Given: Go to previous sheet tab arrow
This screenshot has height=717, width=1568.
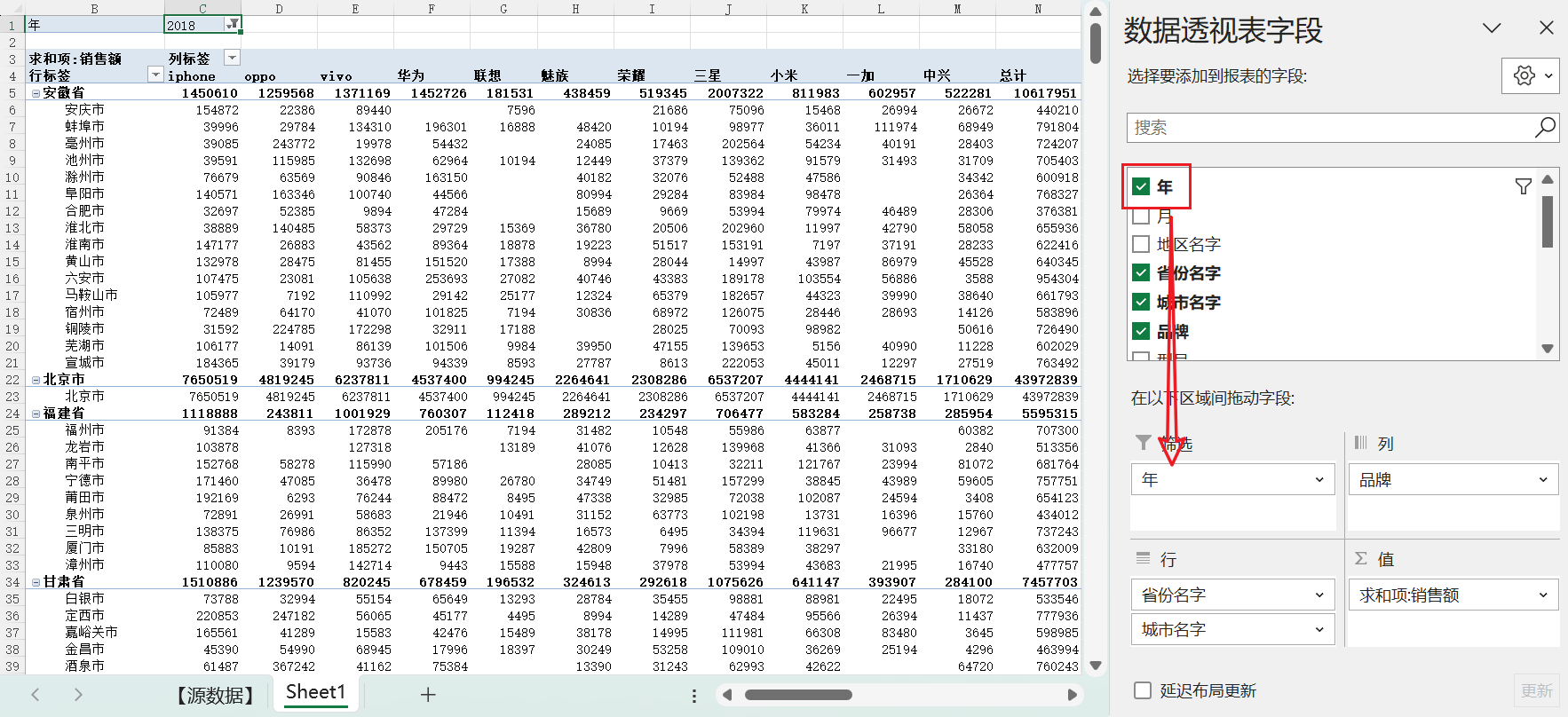Looking at the screenshot, I should (x=36, y=695).
